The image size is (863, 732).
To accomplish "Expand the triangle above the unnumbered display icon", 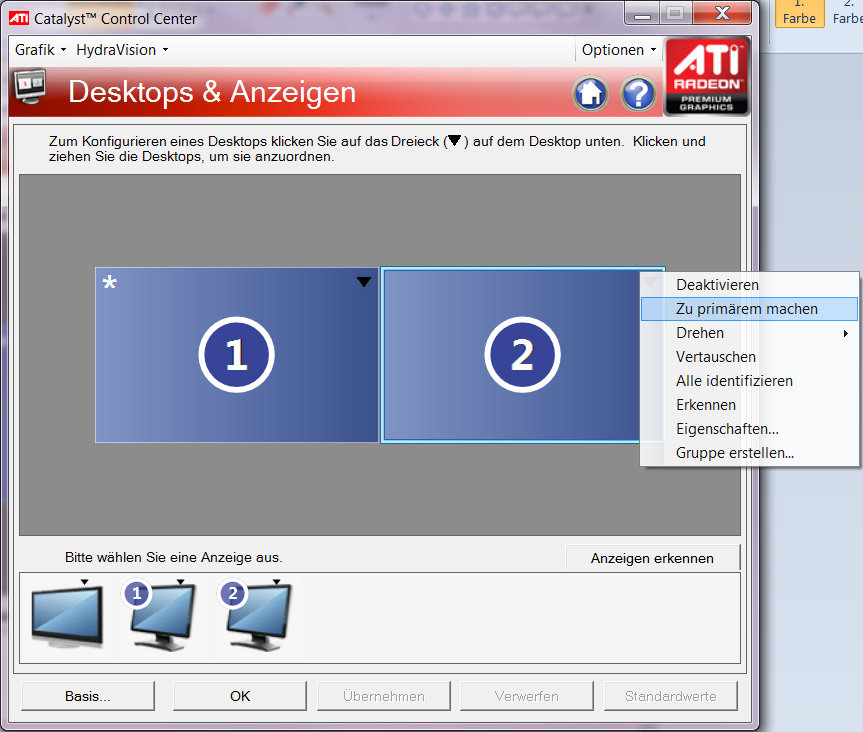I will (84, 582).
